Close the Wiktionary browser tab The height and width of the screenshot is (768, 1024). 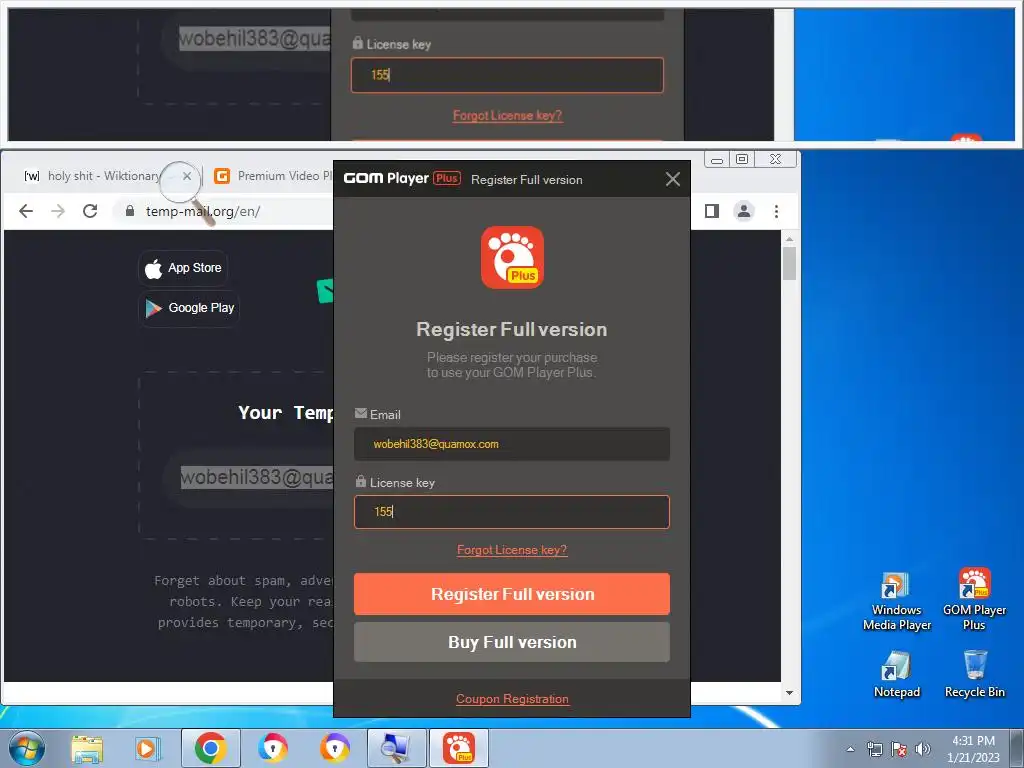pyautogui.click(x=187, y=176)
